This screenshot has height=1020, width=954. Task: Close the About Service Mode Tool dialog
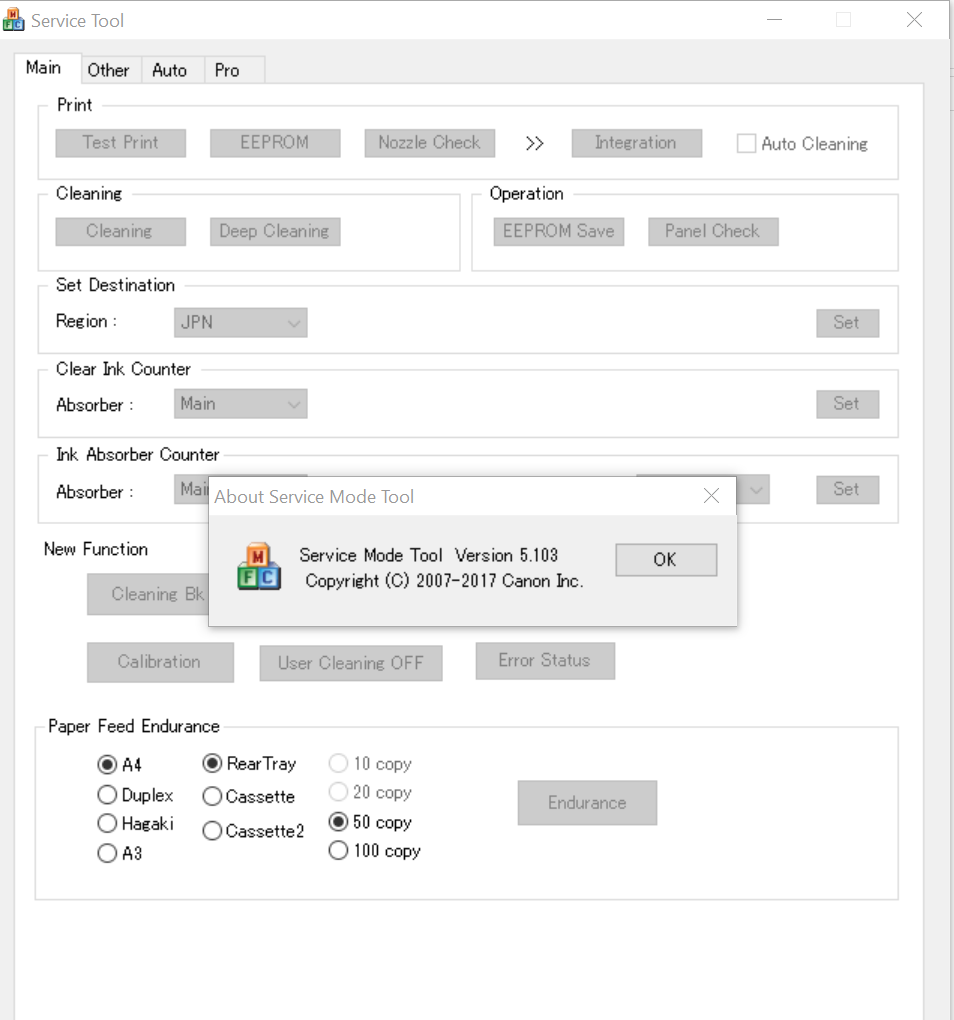[711, 496]
